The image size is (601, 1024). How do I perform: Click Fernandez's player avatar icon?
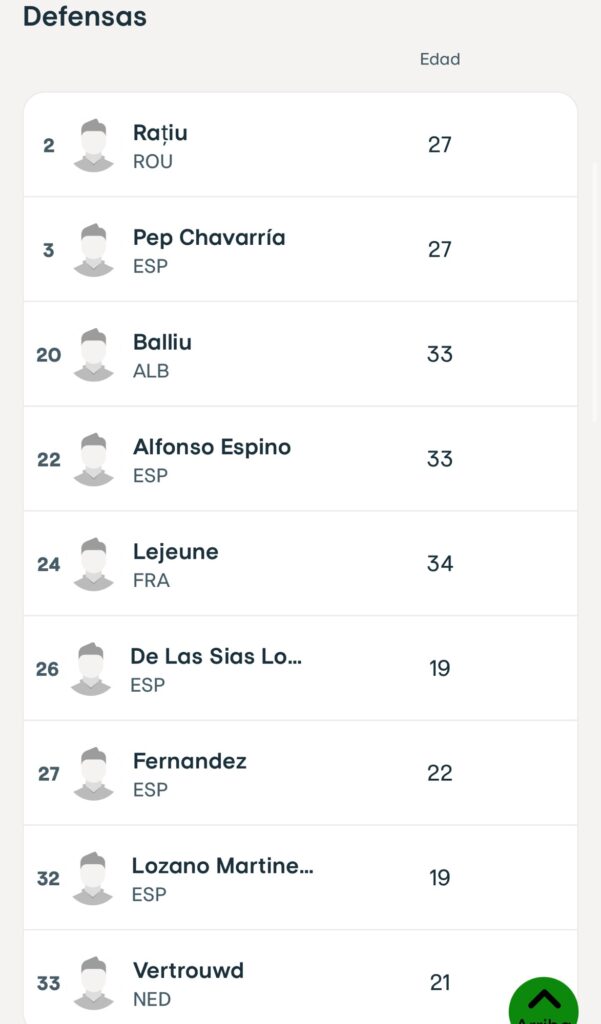click(93, 774)
